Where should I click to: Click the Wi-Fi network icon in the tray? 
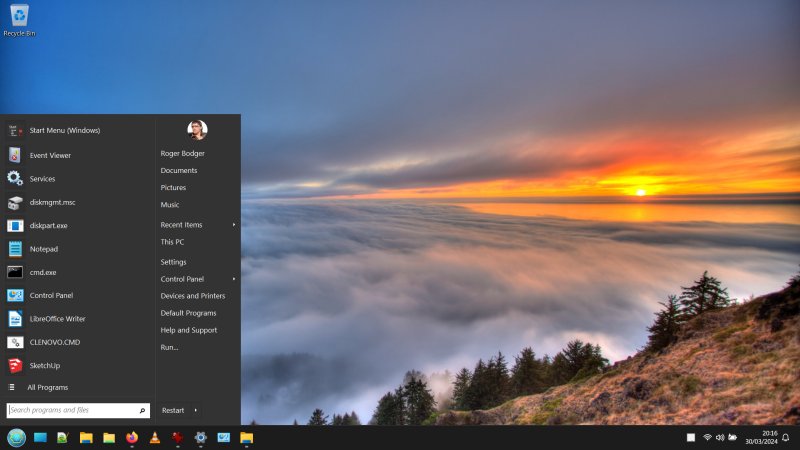coord(707,438)
